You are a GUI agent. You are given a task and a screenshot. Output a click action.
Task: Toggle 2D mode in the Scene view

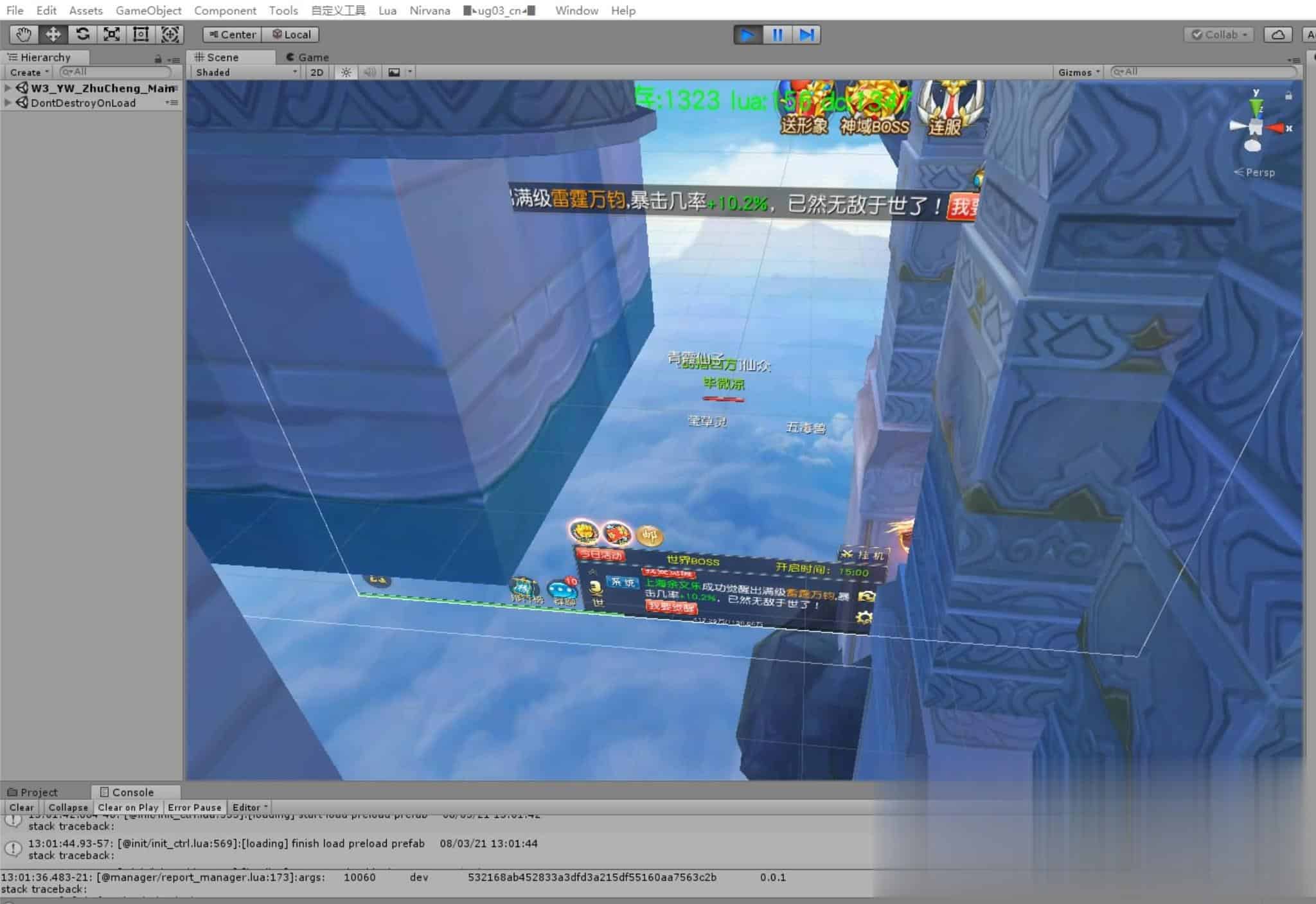coord(317,72)
